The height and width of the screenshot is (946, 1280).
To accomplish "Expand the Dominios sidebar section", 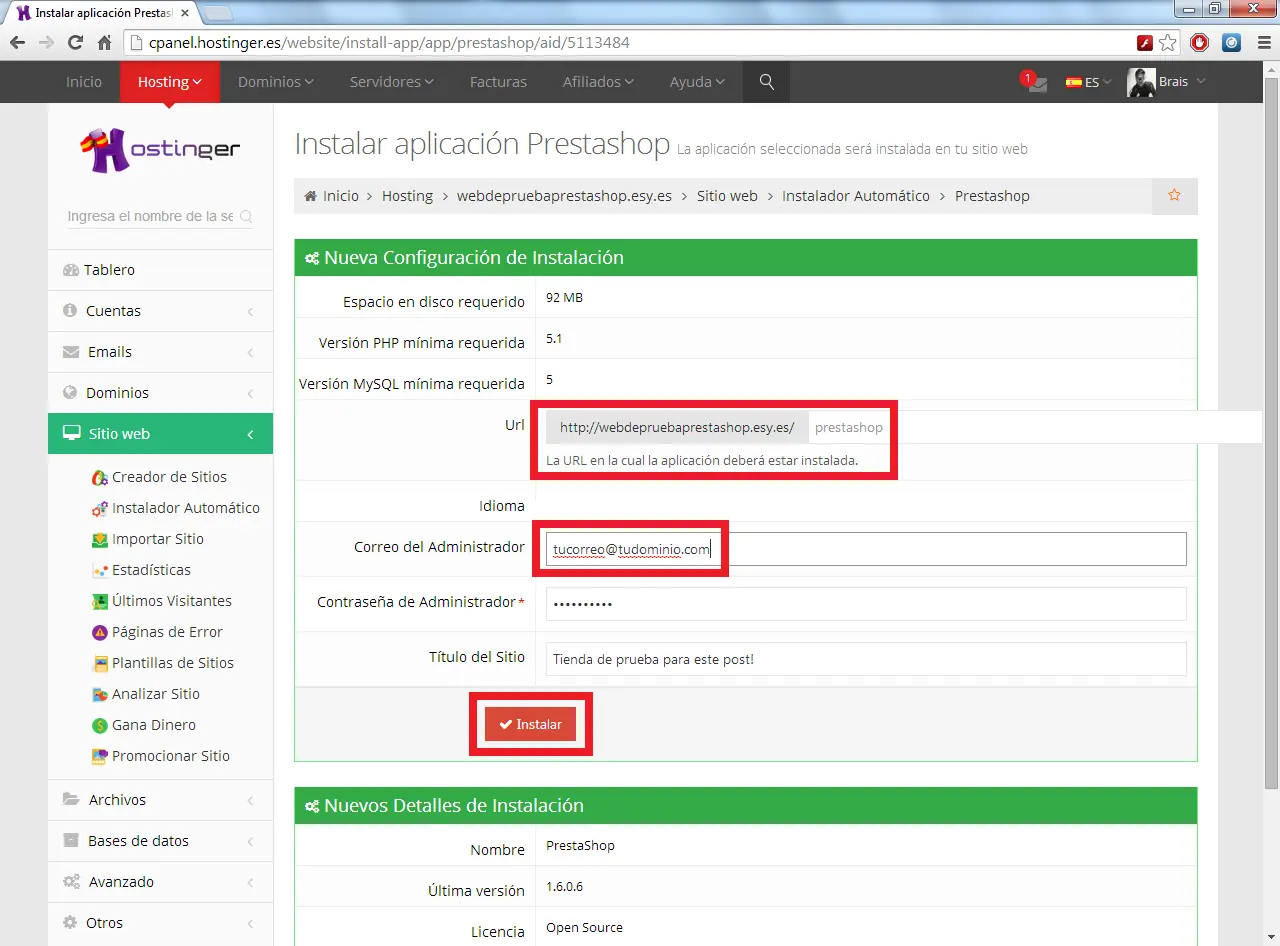I will click(160, 393).
